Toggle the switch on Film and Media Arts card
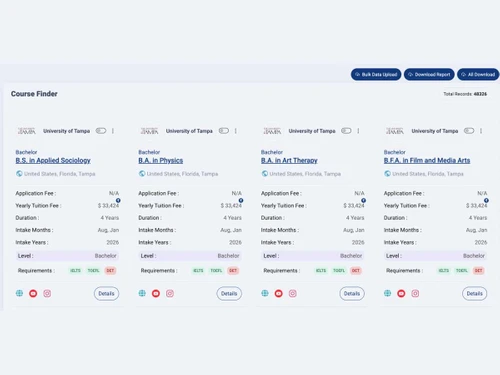Viewport: 500px width, 375px height. click(x=469, y=131)
